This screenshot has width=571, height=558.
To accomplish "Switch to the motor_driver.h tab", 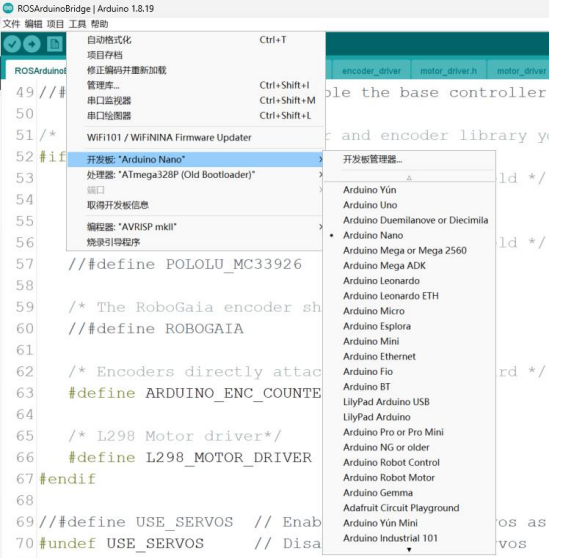I will point(449,71).
